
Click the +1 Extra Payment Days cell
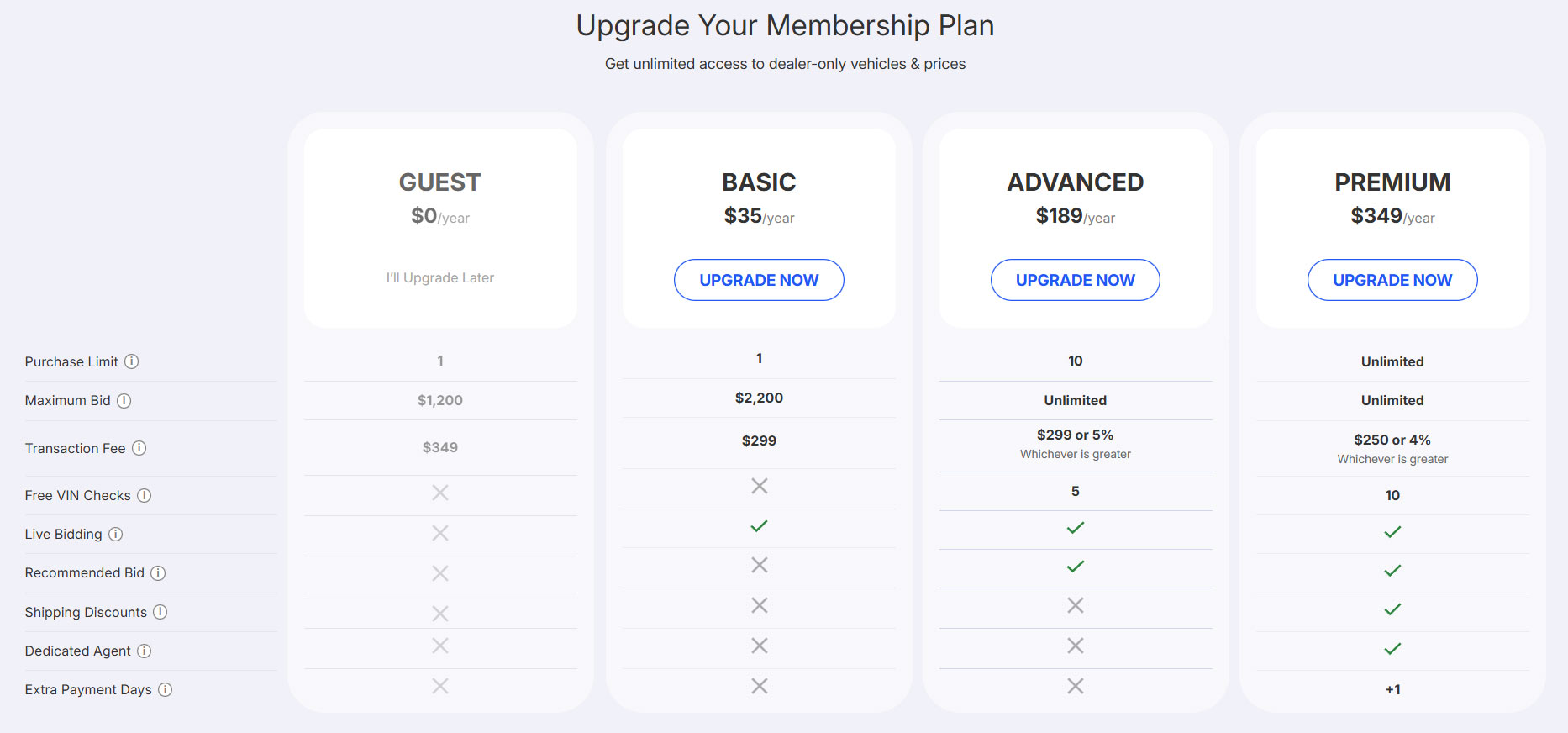tap(1392, 689)
